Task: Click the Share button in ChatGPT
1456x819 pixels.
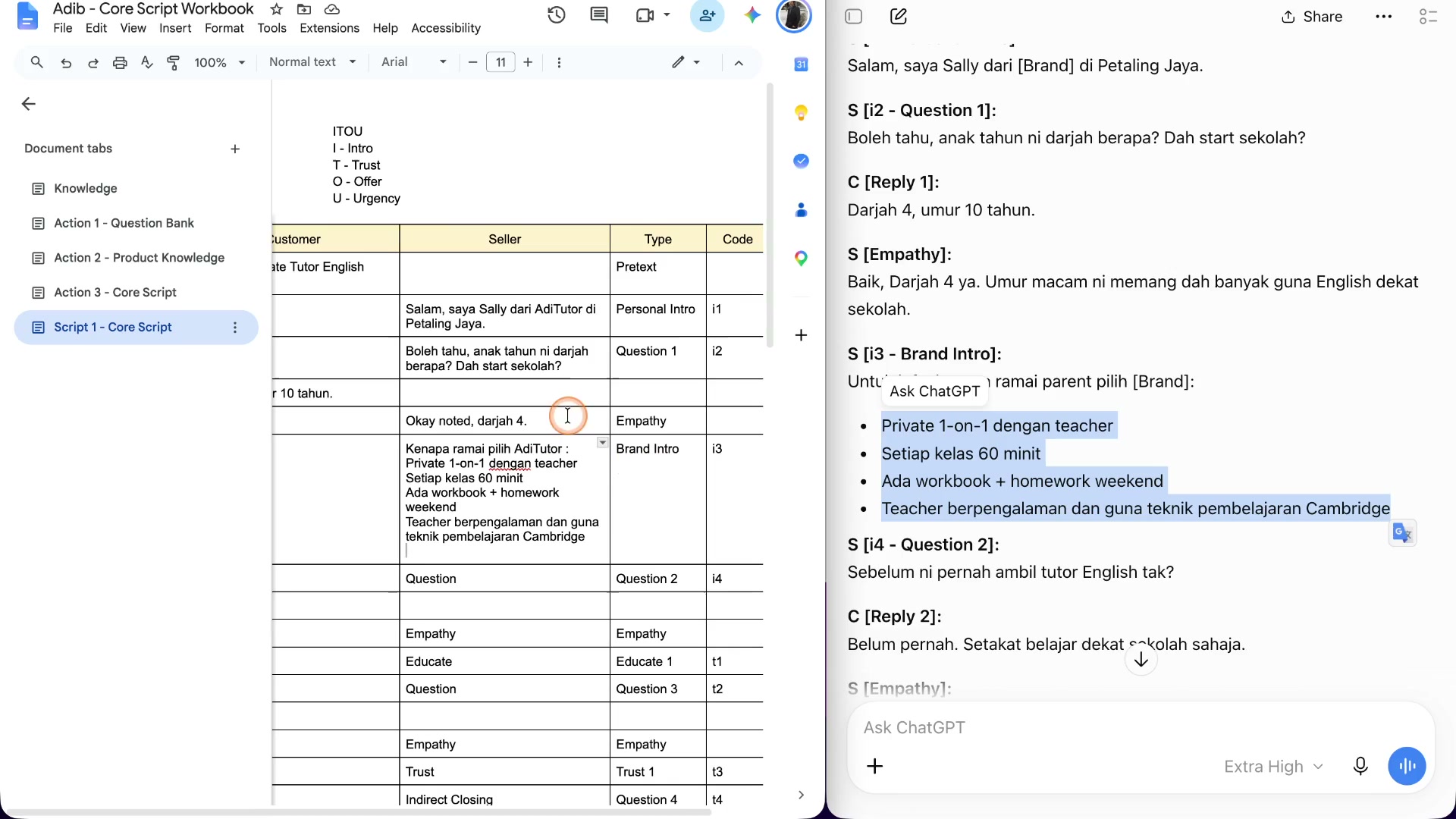Action: pos(1312,17)
